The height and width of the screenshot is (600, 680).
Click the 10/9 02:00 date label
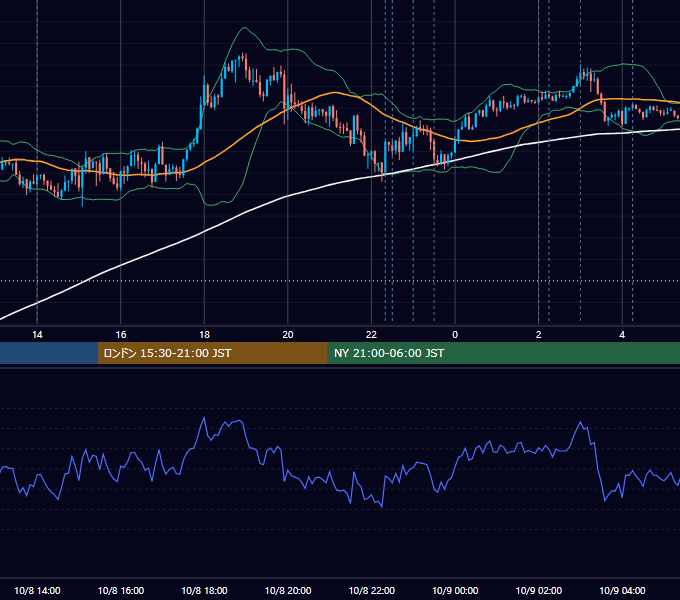539,590
